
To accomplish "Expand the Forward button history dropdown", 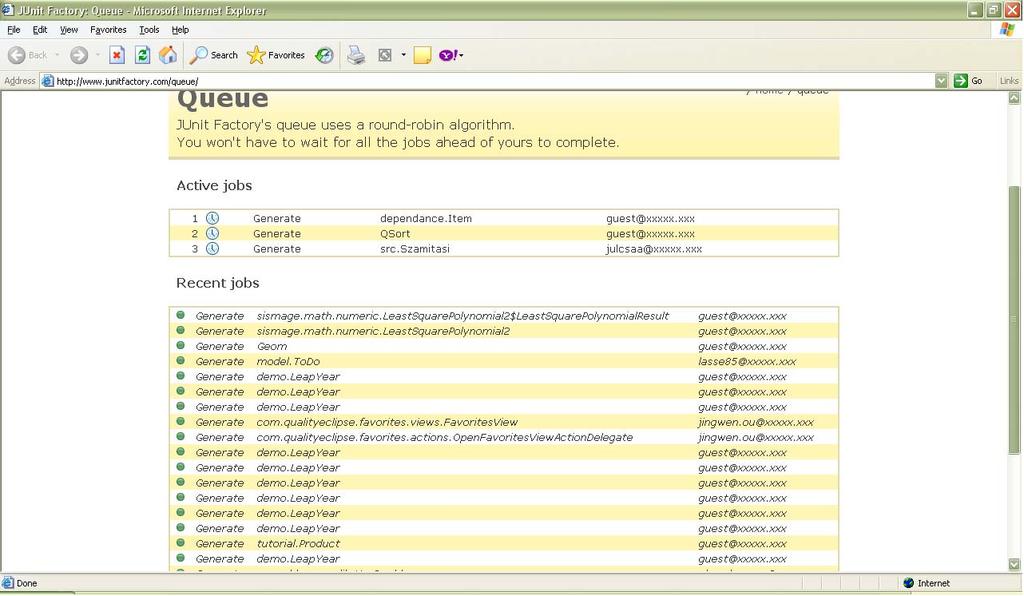I will 97,55.
